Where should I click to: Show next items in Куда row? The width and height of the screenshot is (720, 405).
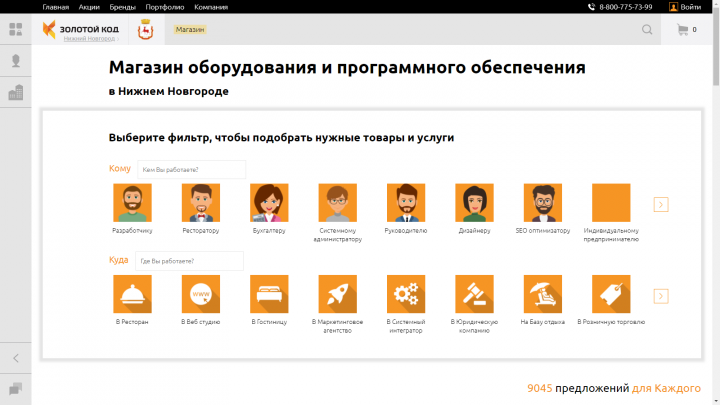(661, 296)
